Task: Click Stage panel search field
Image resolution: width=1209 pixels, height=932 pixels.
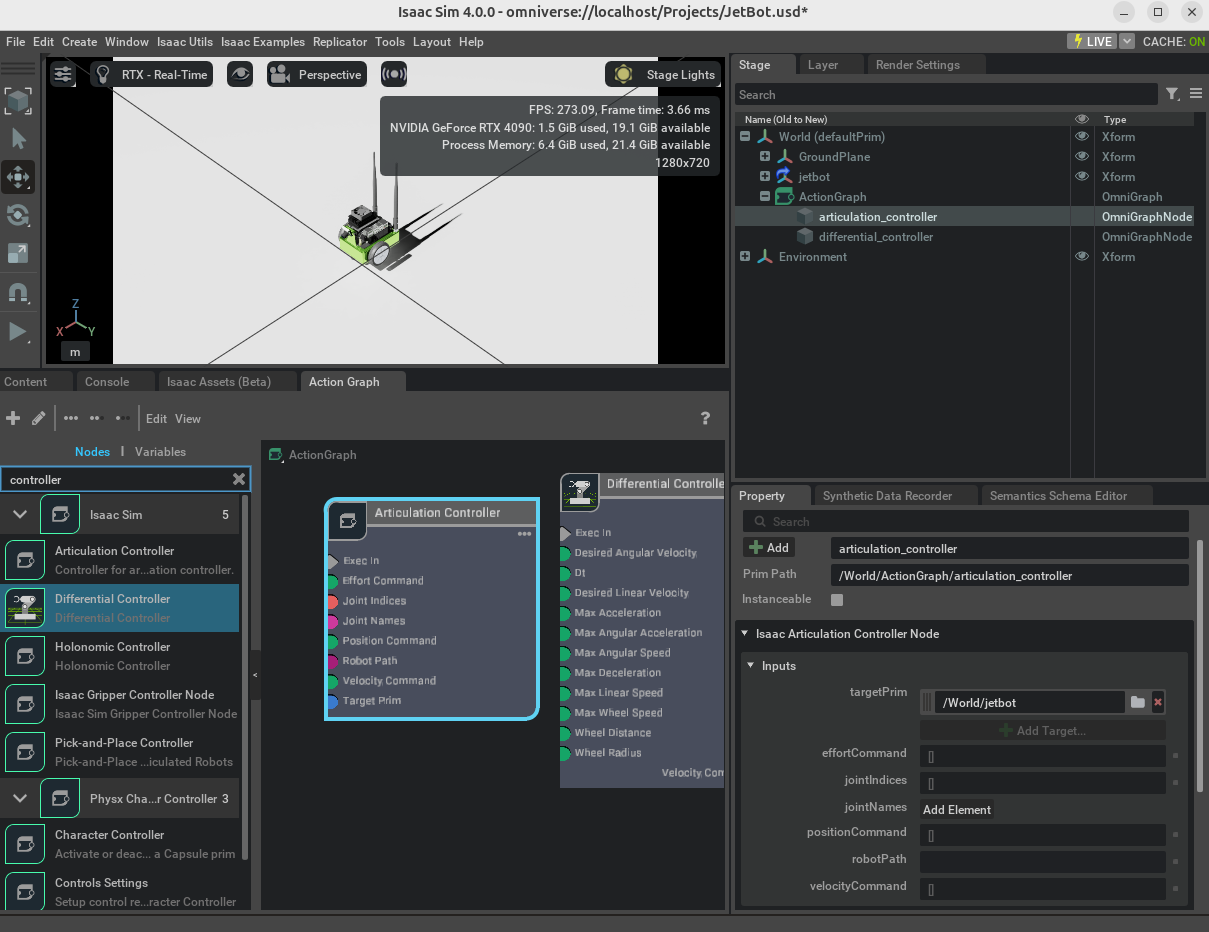Action: click(947, 95)
